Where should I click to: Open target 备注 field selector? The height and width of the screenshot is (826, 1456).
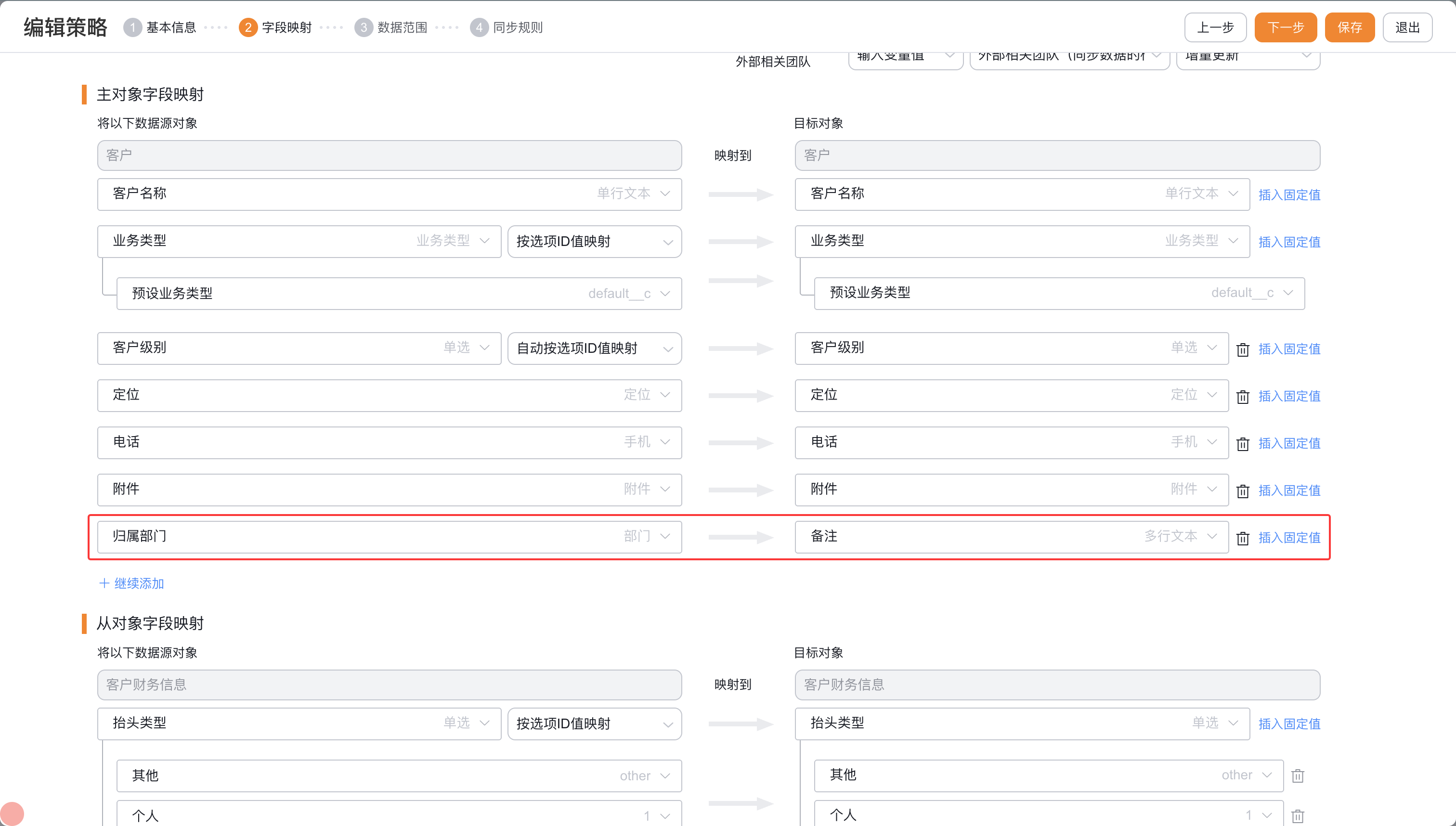1011,537
